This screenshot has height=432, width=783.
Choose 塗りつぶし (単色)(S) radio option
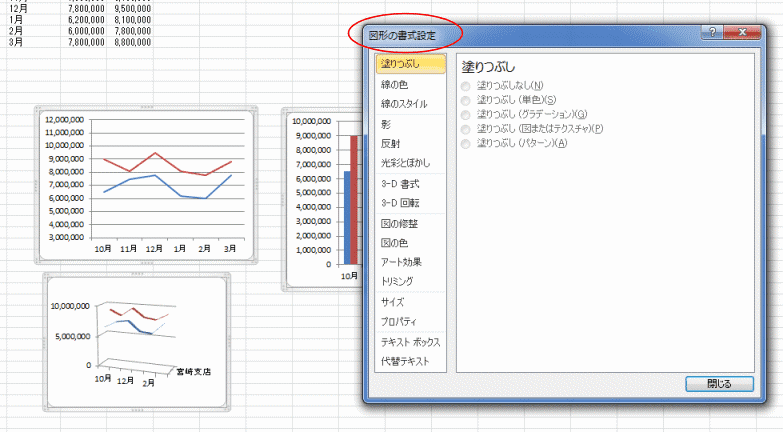465,100
